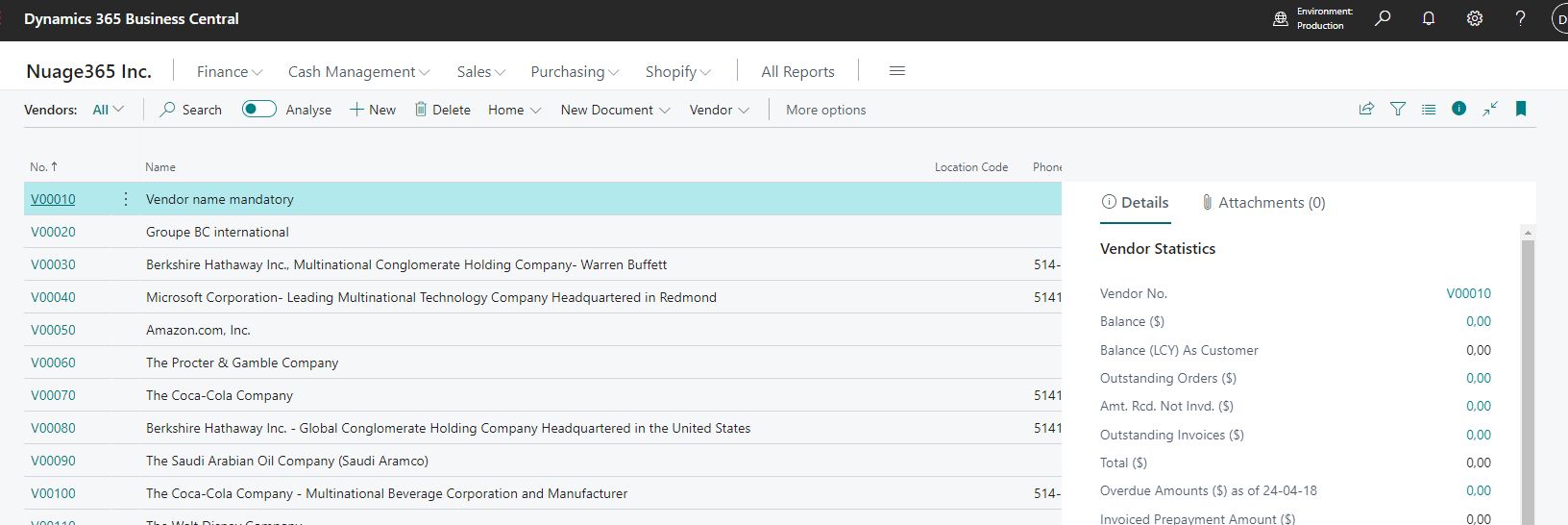
Task: Switch the list view layout icon
Action: (x=1429, y=110)
